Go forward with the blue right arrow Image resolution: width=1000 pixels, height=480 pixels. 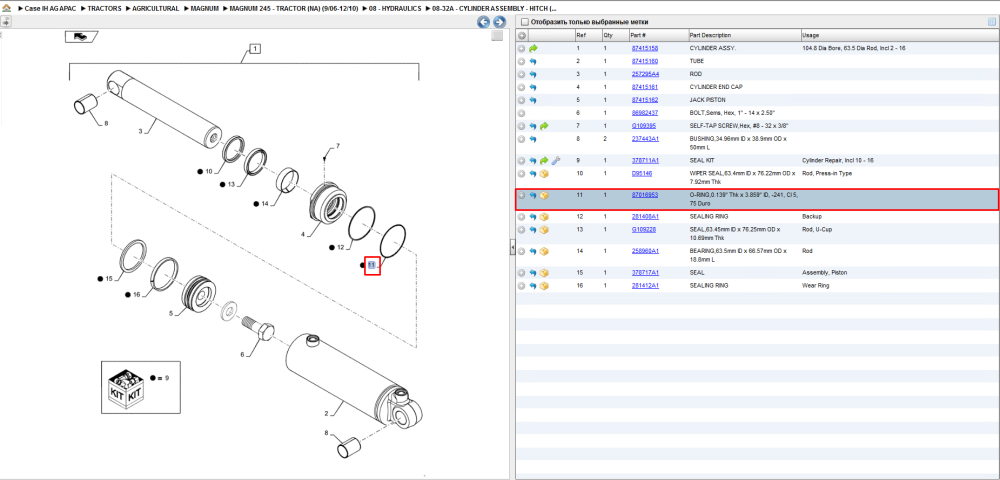tap(499, 22)
